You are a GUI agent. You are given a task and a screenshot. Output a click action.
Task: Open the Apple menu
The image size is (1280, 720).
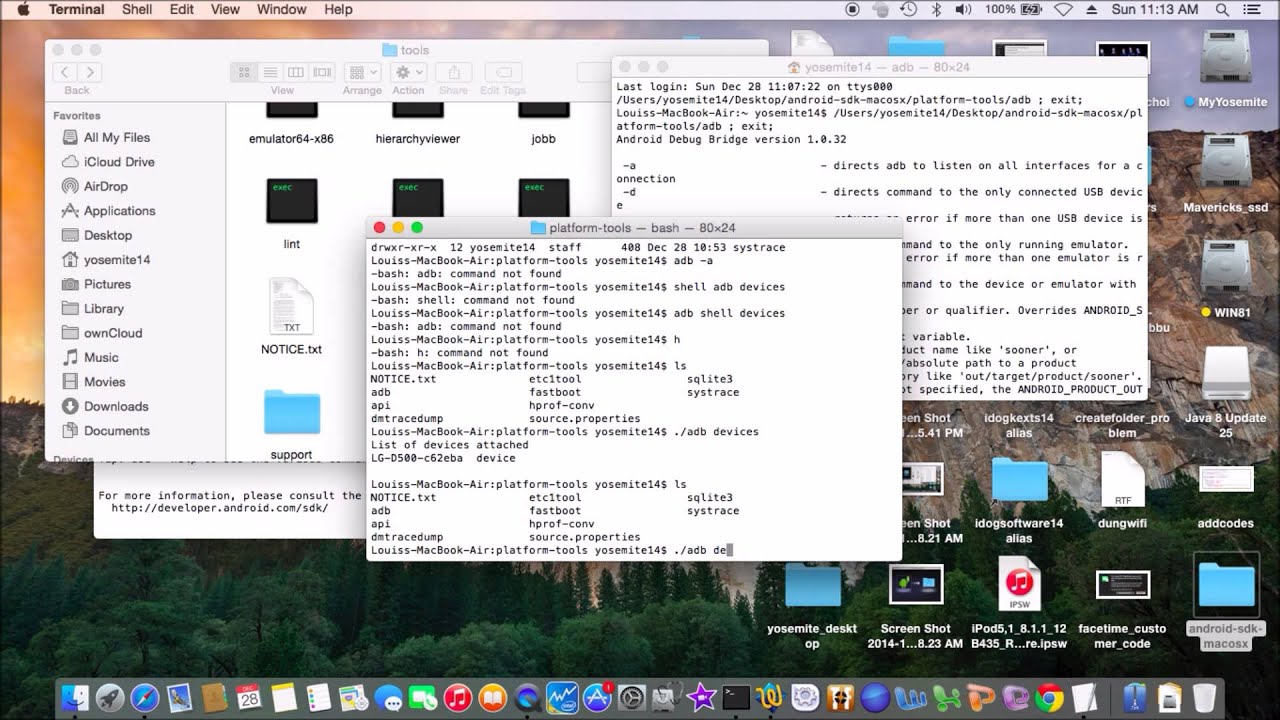click(x=24, y=9)
